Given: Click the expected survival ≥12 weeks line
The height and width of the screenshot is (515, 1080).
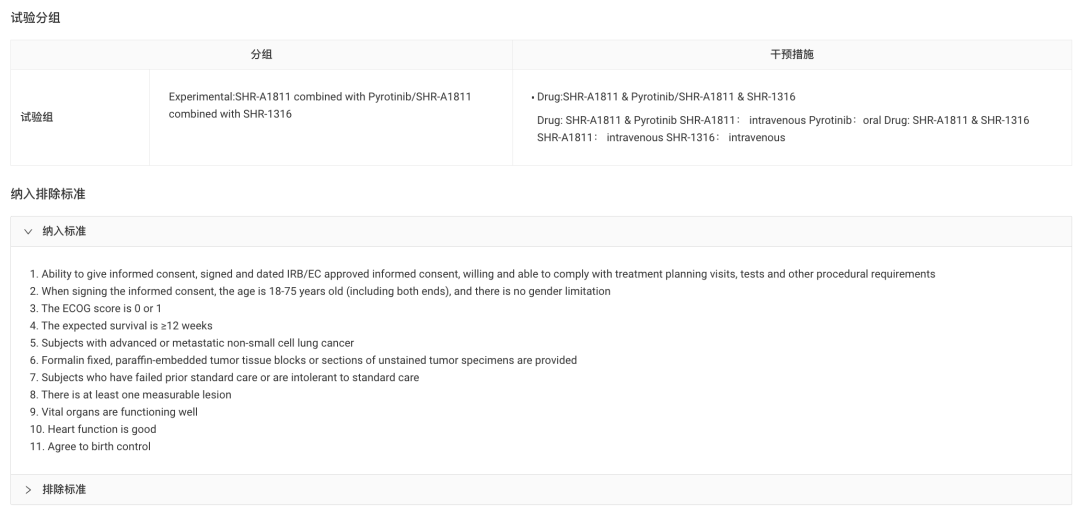Looking at the screenshot, I should [121, 326].
